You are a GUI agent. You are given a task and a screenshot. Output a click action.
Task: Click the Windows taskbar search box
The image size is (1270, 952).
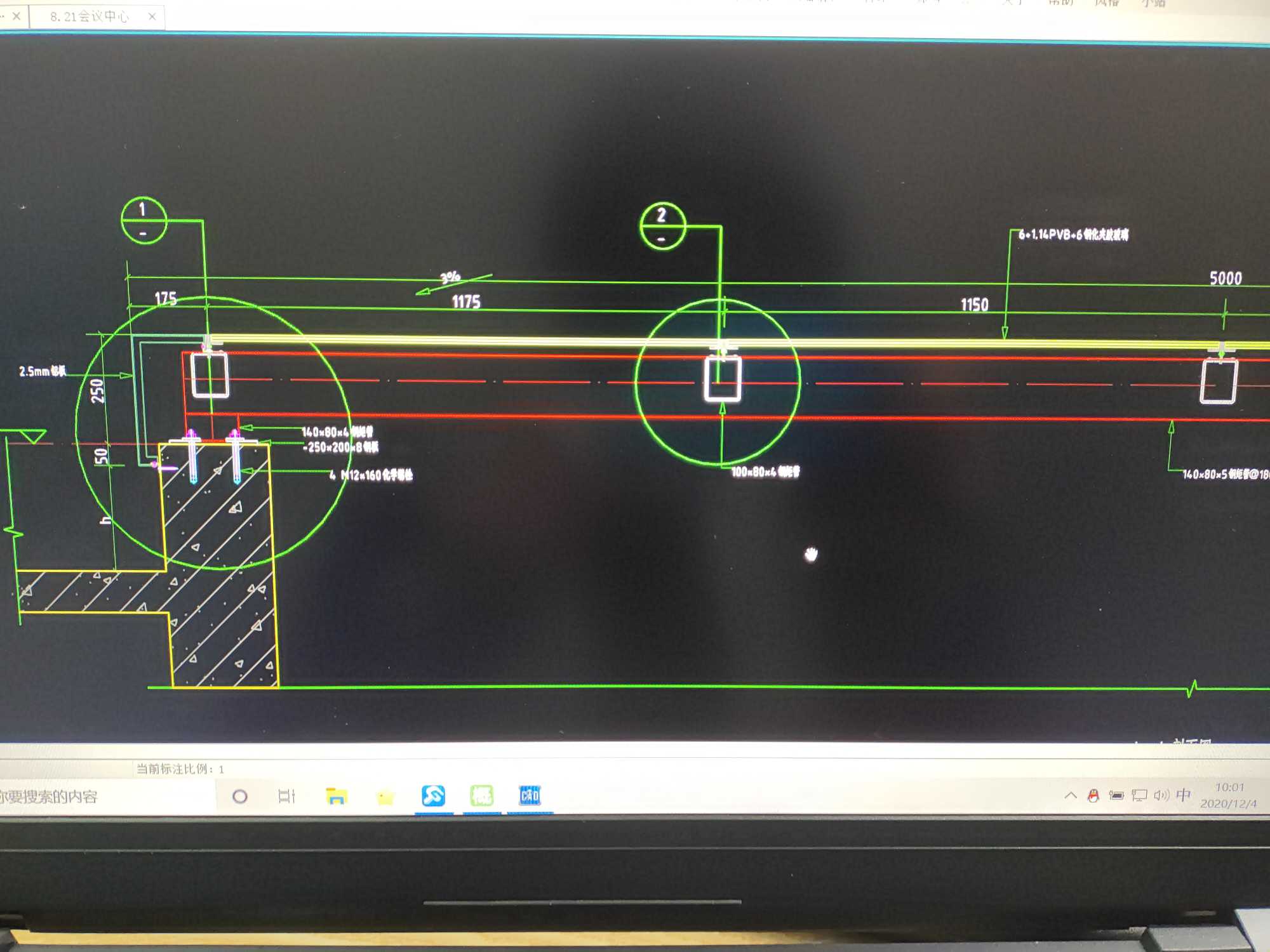(107, 797)
